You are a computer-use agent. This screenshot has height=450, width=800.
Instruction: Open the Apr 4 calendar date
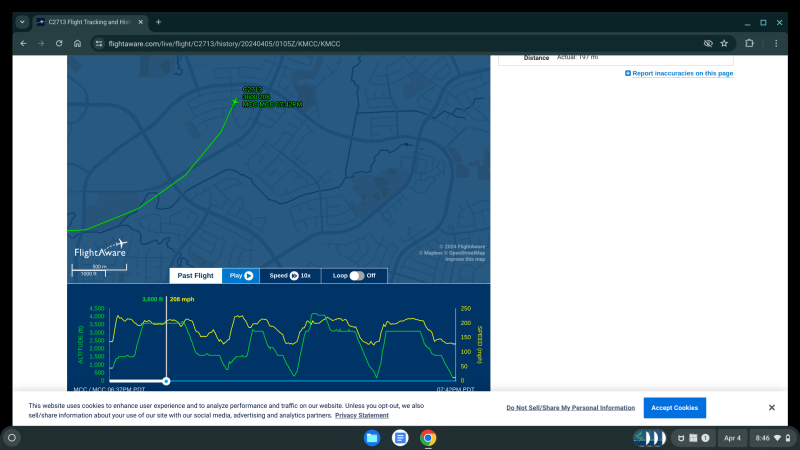[732, 438]
